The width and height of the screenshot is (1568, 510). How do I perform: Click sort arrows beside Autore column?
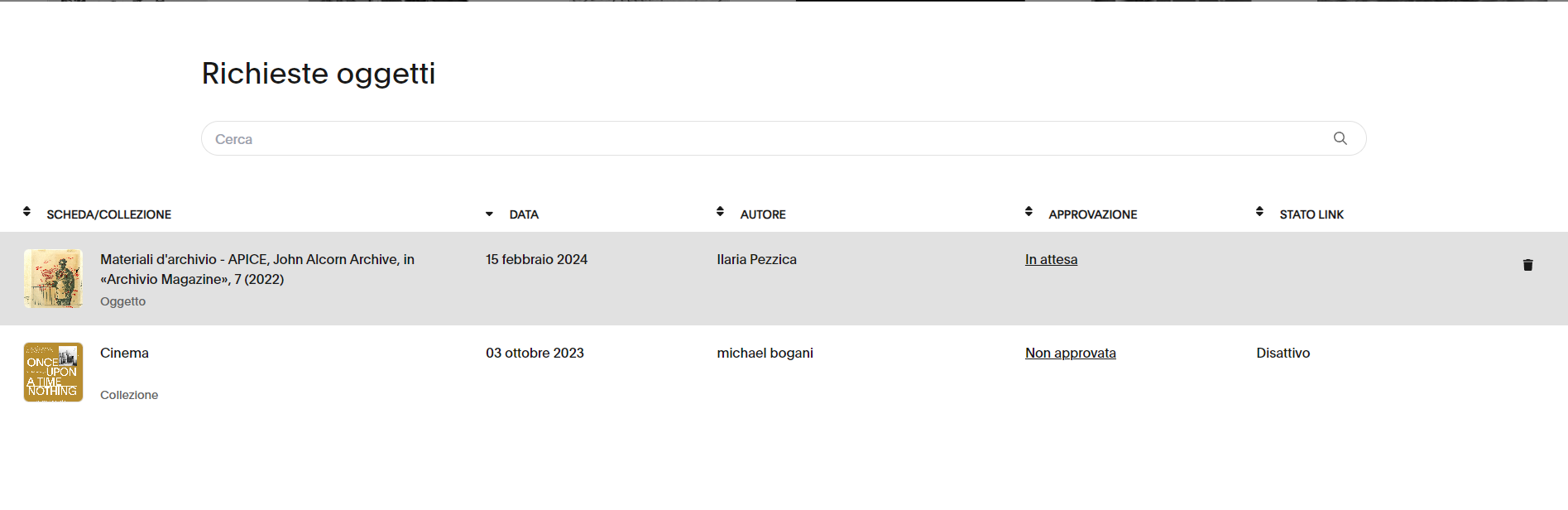coord(720,212)
